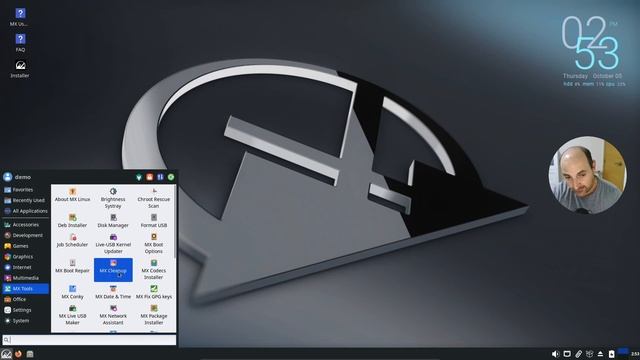This screenshot has height=360, width=640.
Task: Open Disk Manager
Action: coord(113,221)
